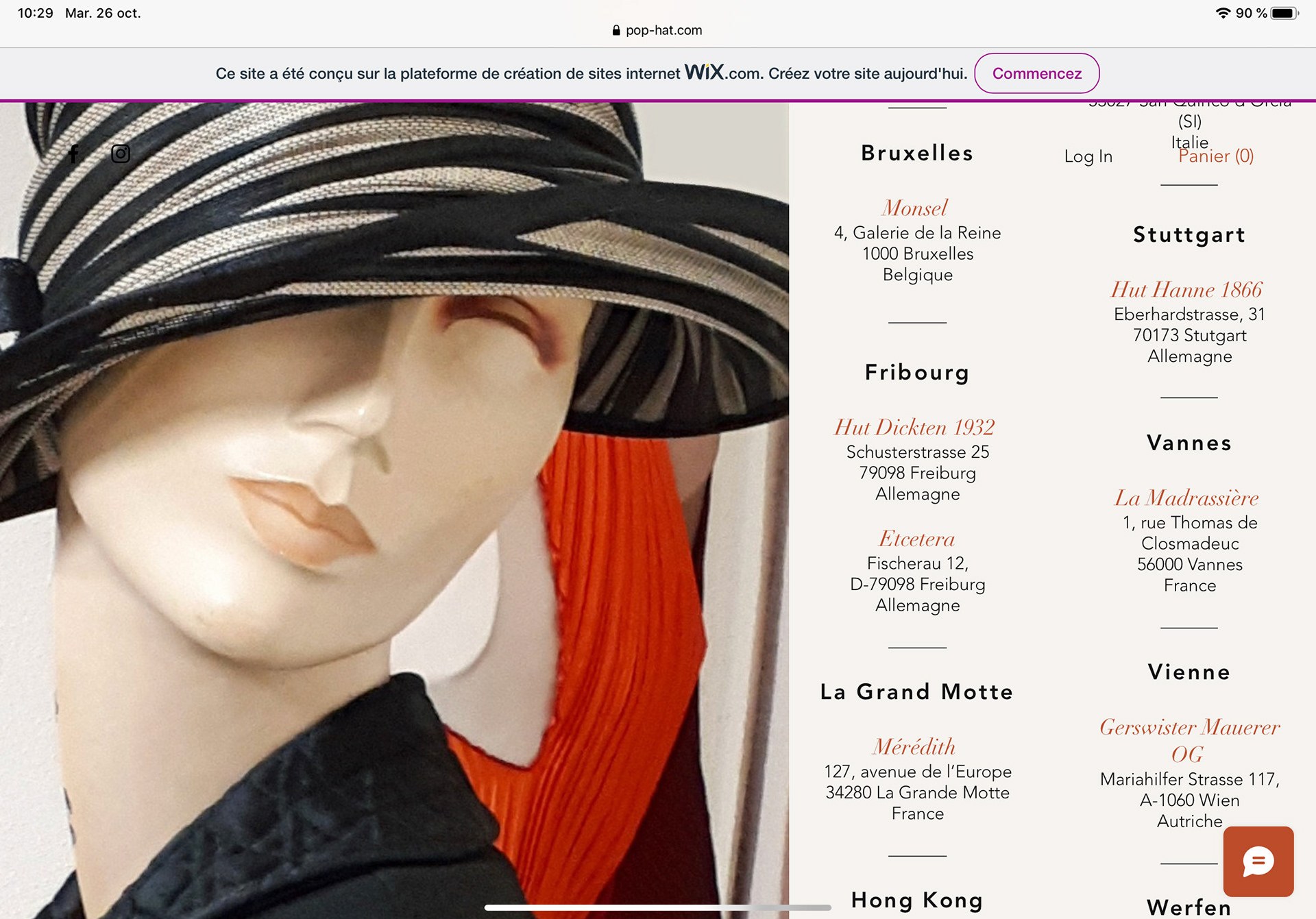This screenshot has height=919, width=1316.
Task: Open the Etcetera store link
Action: [x=917, y=539]
